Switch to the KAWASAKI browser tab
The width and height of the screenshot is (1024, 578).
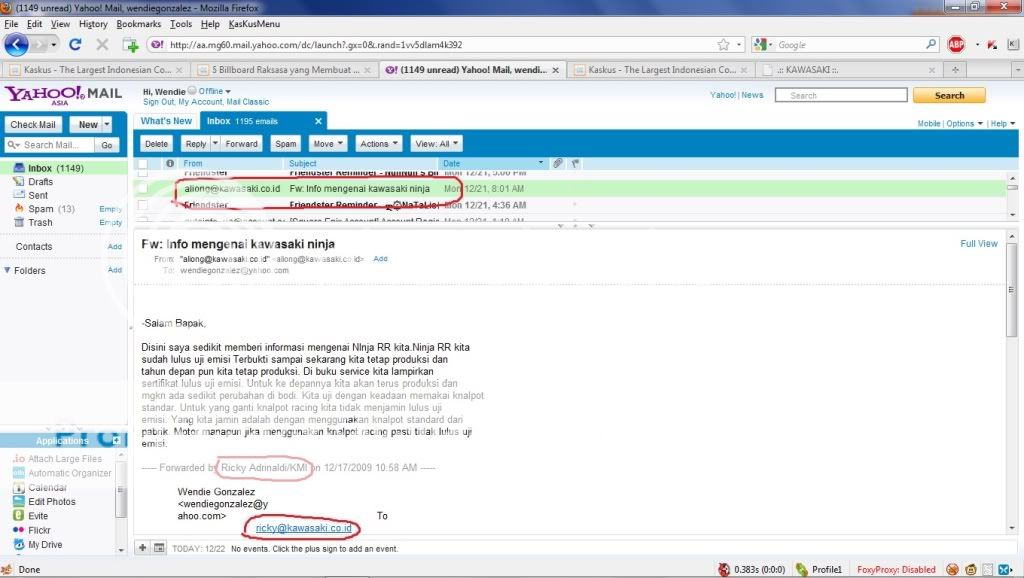point(848,70)
